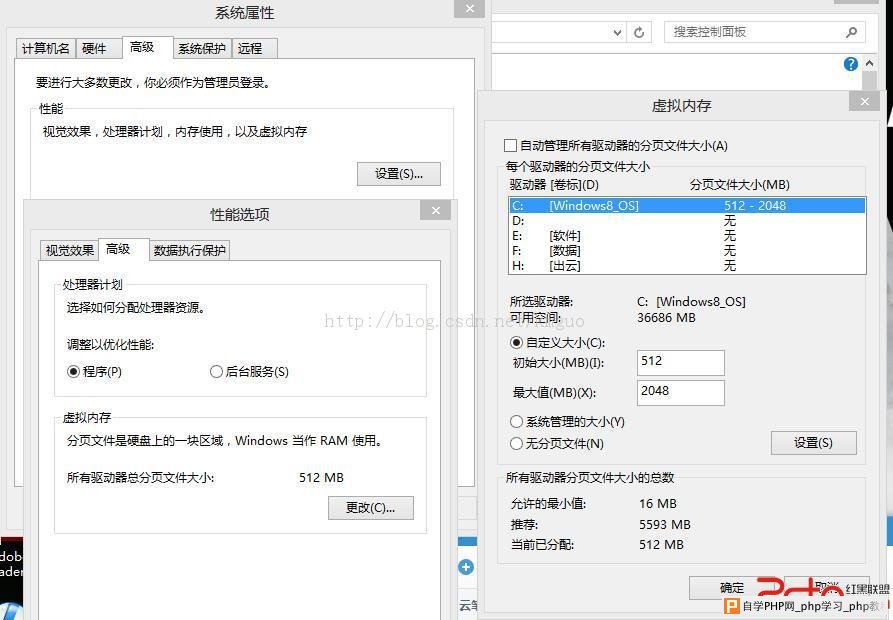Expand the address bar dropdown arrow
893x620 pixels.
click(617, 32)
